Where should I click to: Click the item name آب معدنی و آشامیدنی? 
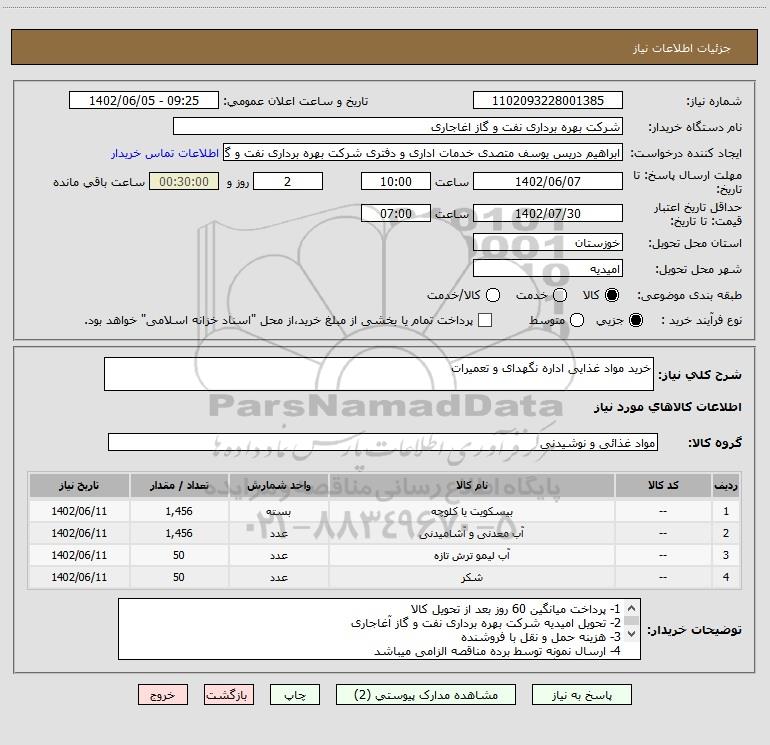[471, 533]
